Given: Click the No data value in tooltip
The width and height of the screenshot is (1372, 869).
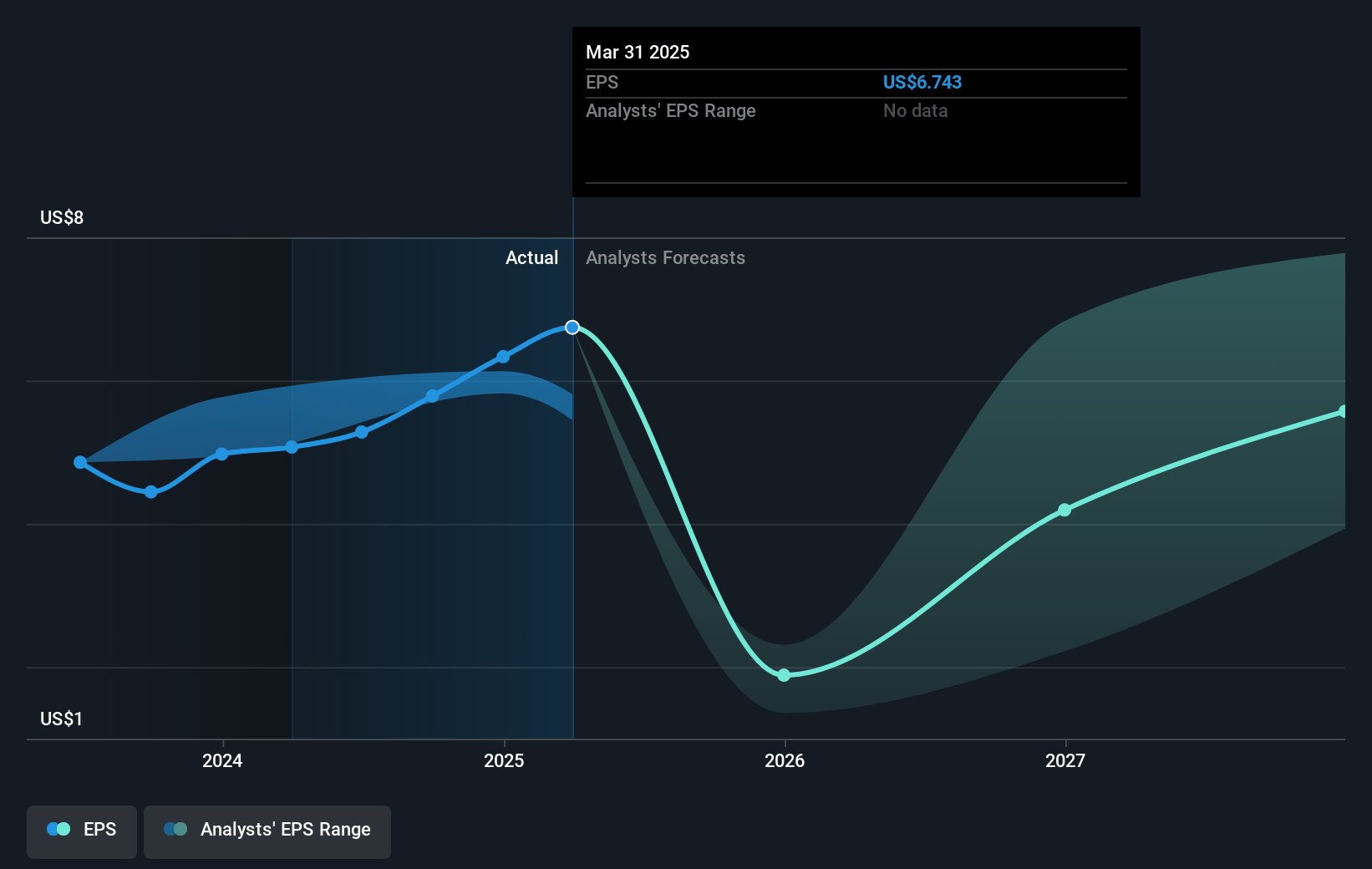Looking at the screenshot, I should (x=916, y=111).
